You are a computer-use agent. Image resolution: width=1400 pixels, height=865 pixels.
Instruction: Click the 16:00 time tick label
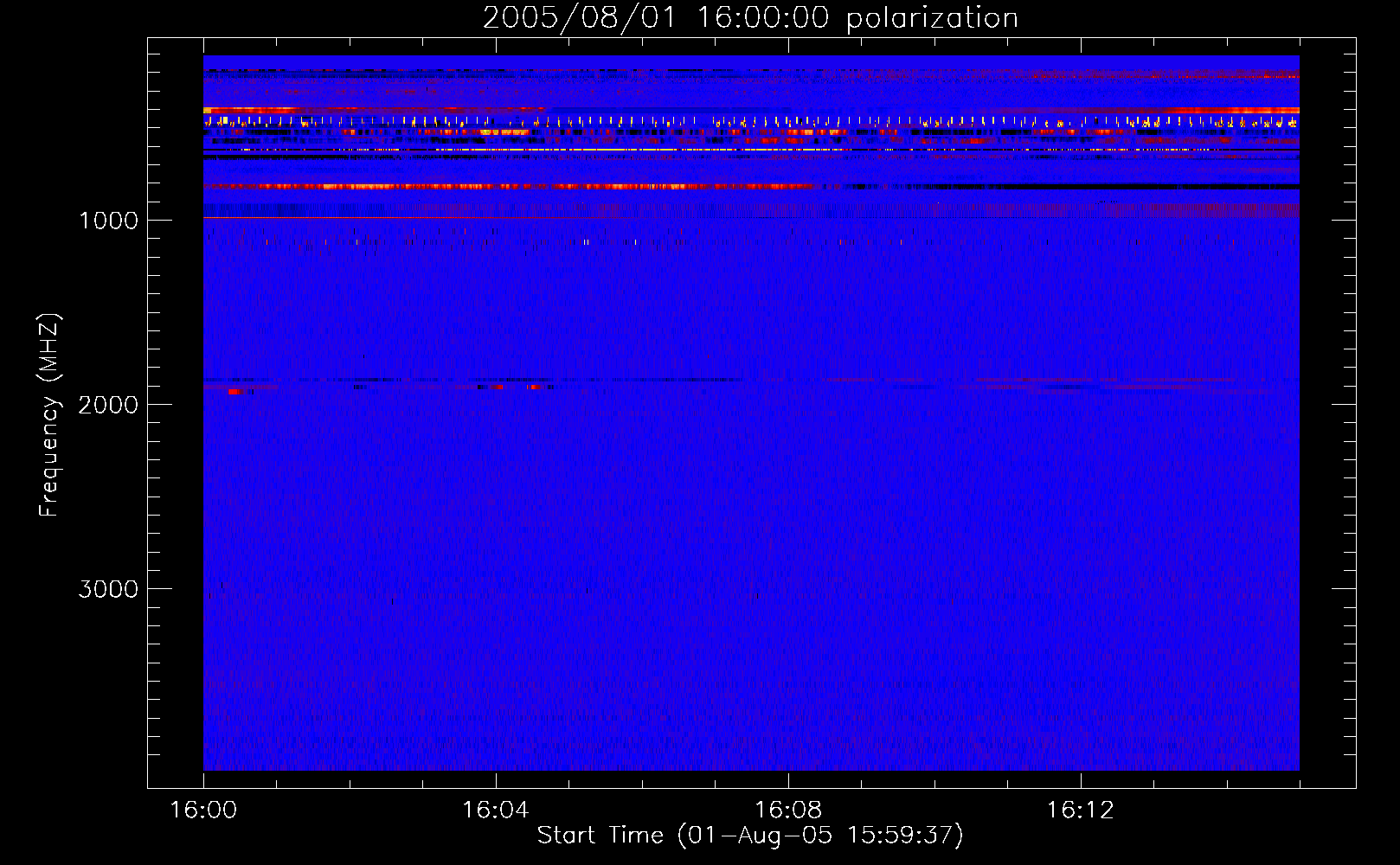coord(203,811)
